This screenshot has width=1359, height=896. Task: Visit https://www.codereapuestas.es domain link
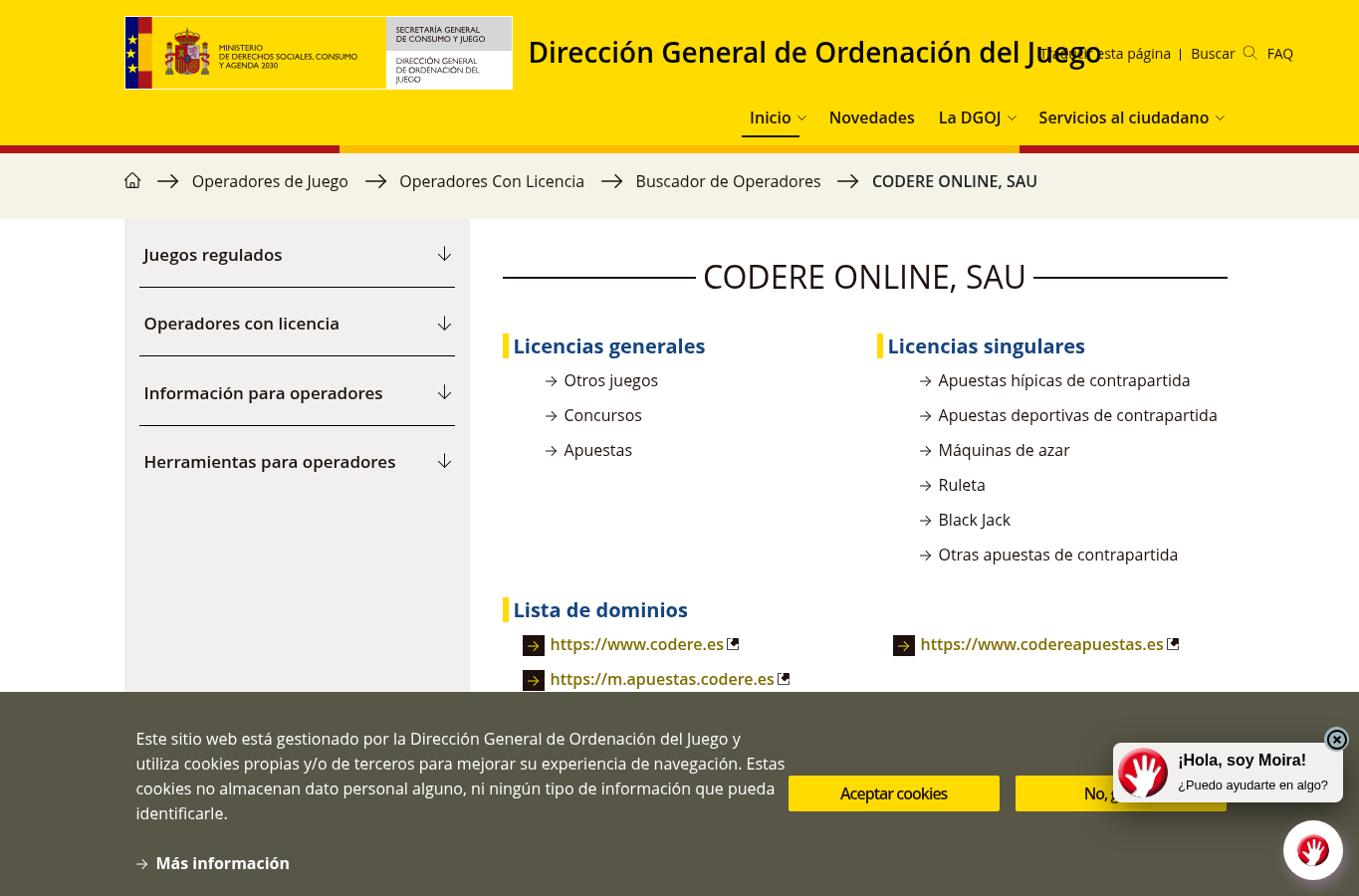pyautogui.click(x=1041, y=644)
